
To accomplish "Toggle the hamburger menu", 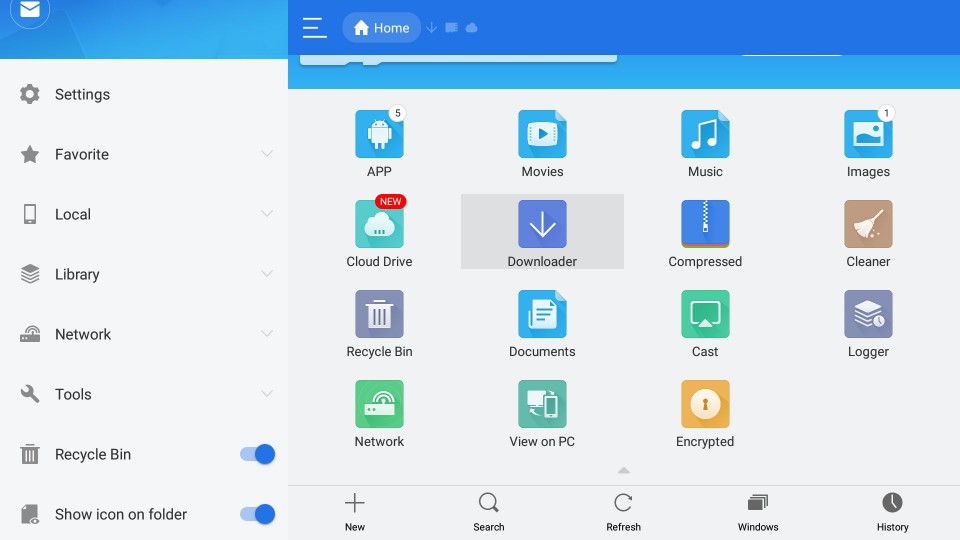I will coord(314,28).
